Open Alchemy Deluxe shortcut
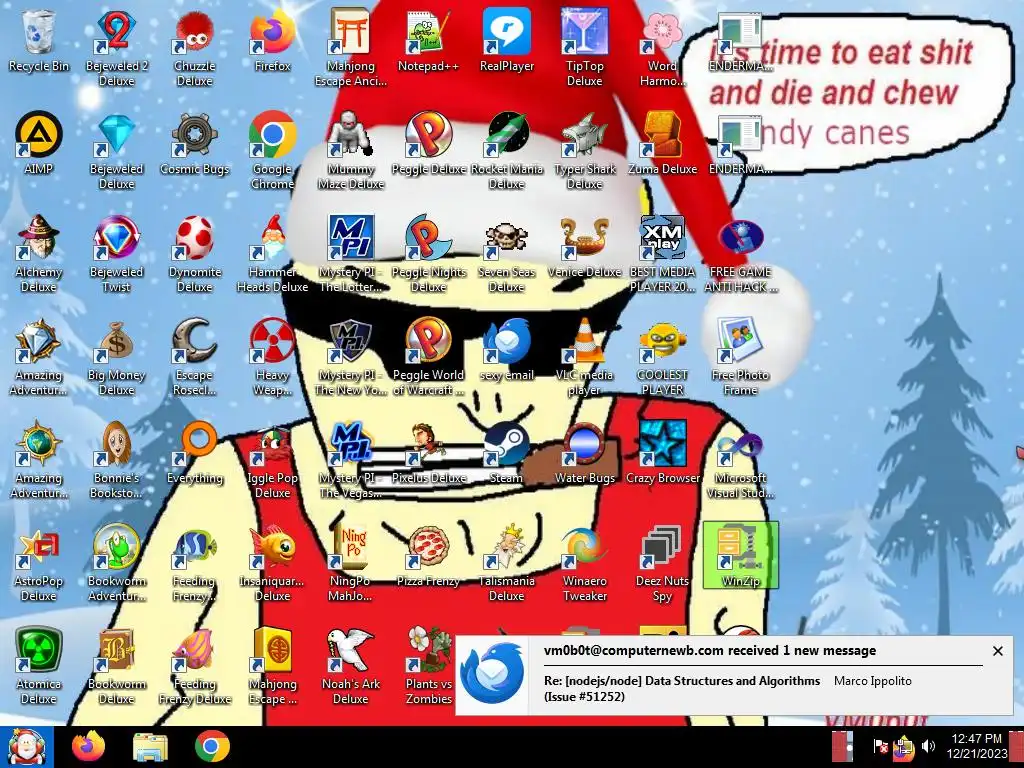Screen dimensions: 1024x768 click(x=39, y=254)
